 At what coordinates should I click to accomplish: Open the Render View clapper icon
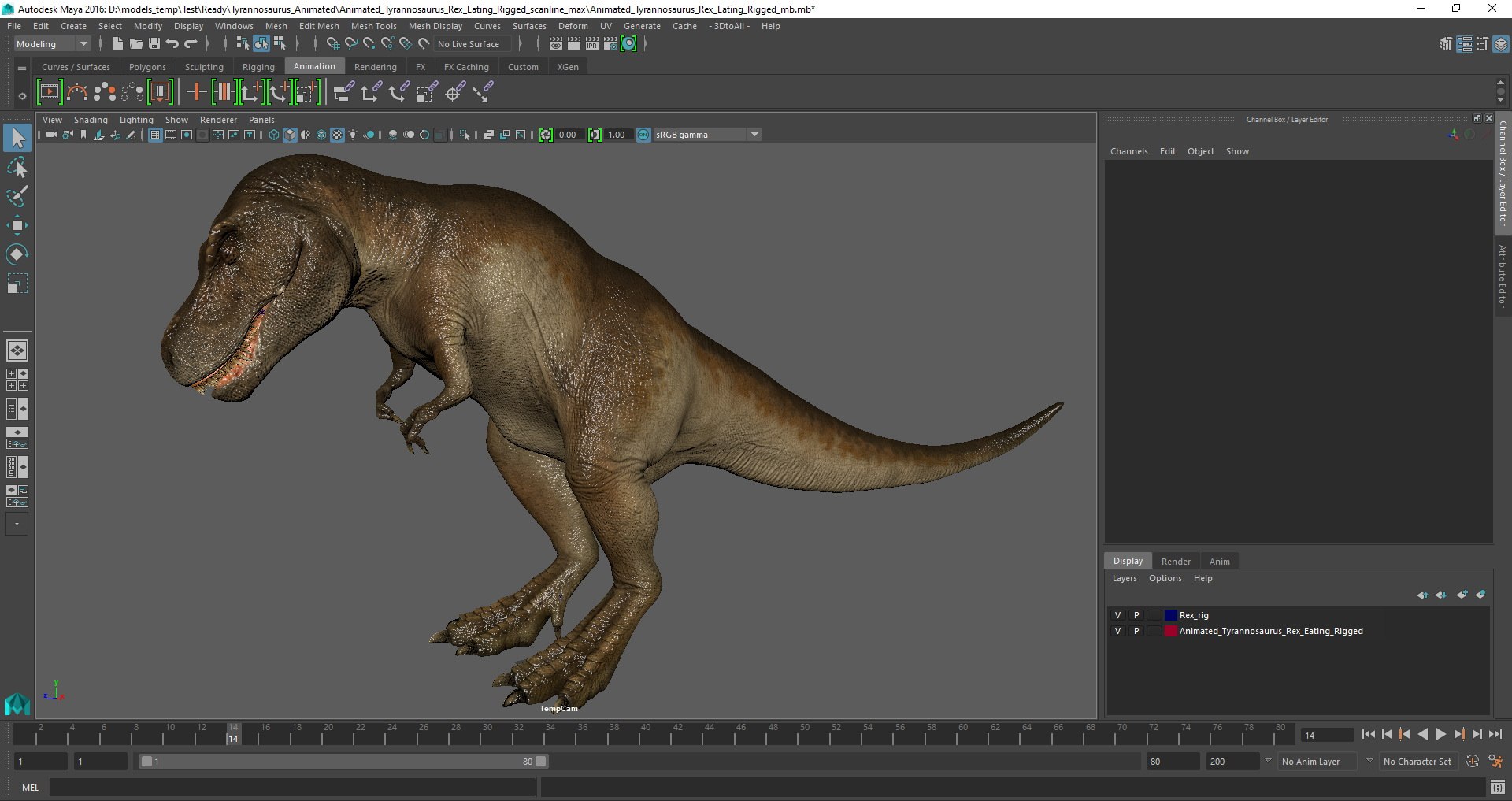[556, 44]
